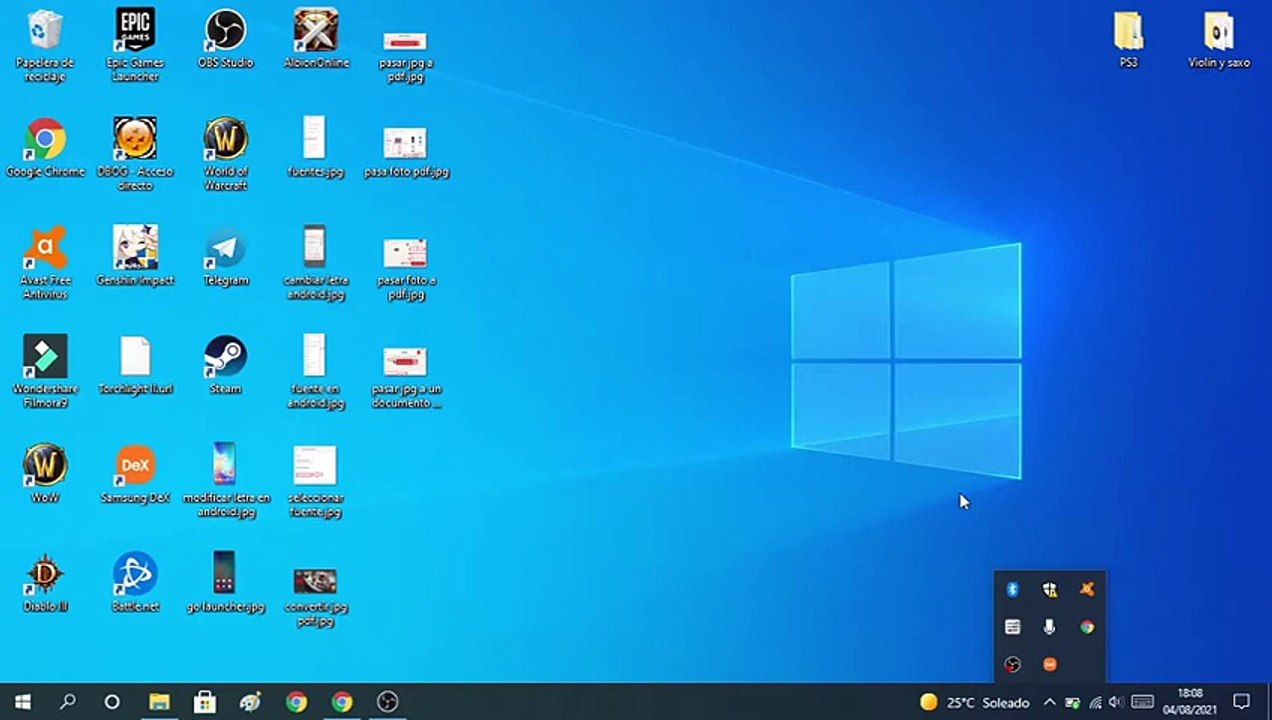Select the Avast Free Antivirus desktop icon
The image size is (1272, 720).
click(45, 263)
